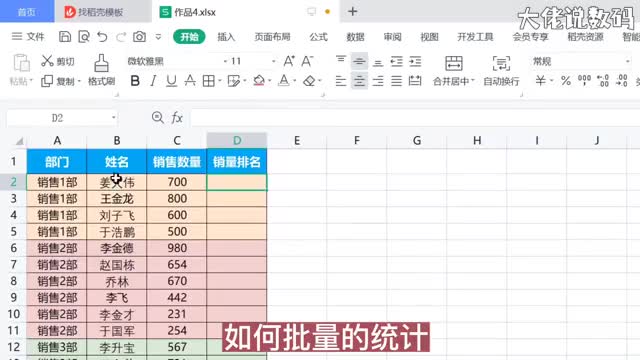Switch to the 数据 ribbon tab
This screenshot has height=360, width=640.
click(356, 37)
